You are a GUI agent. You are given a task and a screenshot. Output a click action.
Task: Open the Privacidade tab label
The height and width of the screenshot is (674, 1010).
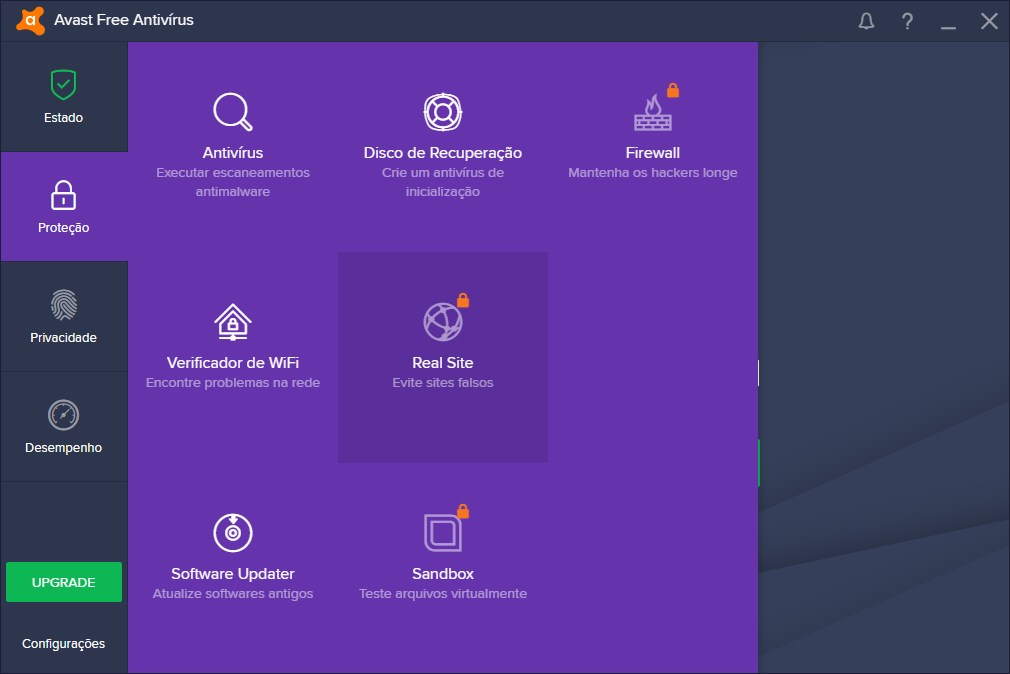coord(63,338)
